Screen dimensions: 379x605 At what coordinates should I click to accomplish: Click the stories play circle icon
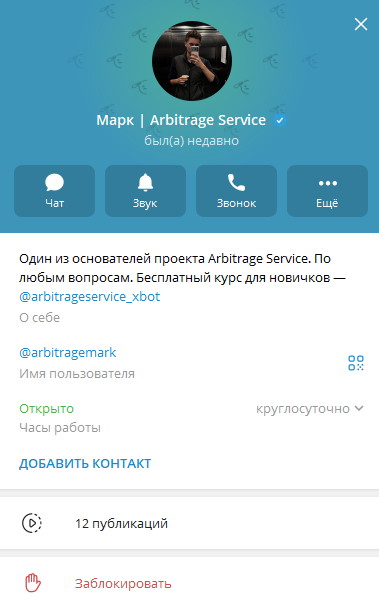click(32, 524)
